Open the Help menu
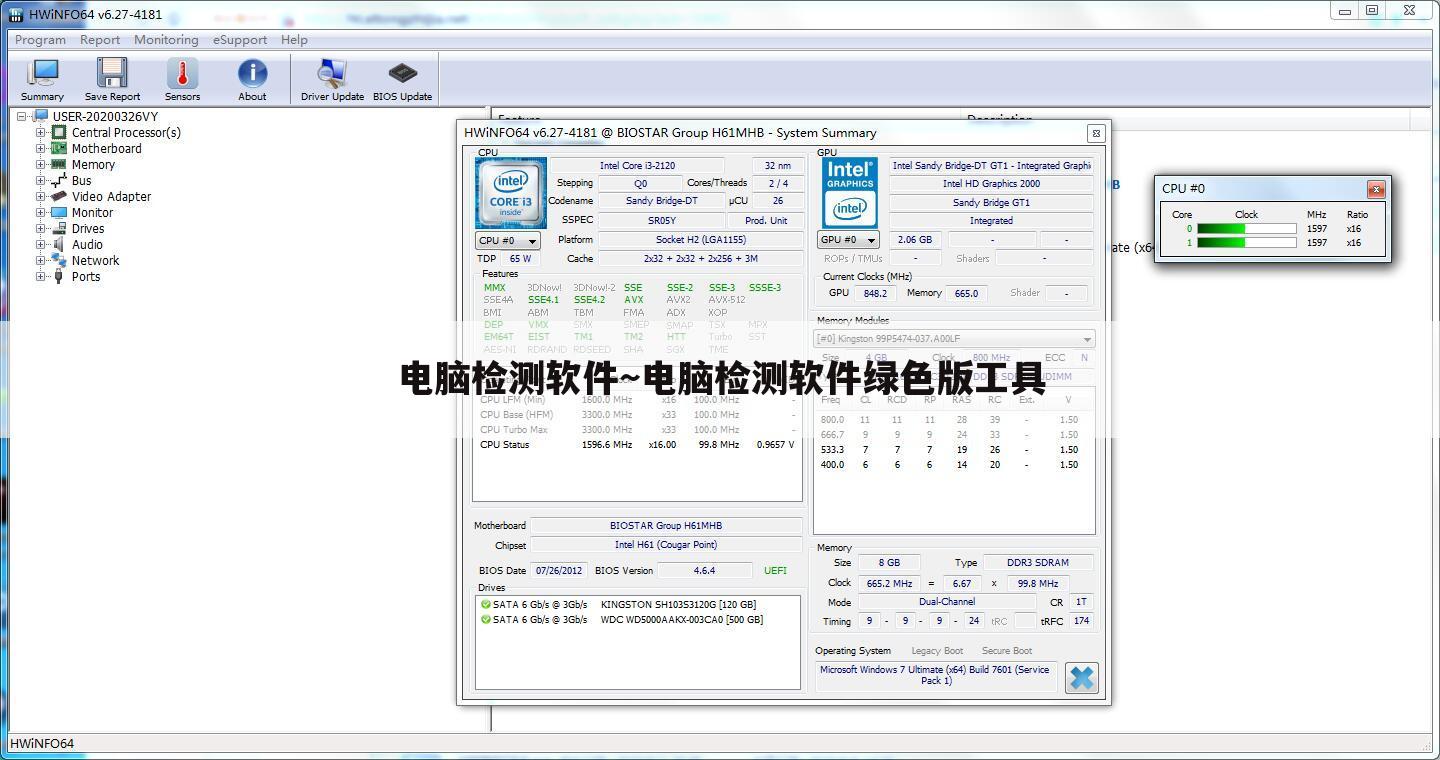This screenshot has height=760, width=1440. (294, 40)
